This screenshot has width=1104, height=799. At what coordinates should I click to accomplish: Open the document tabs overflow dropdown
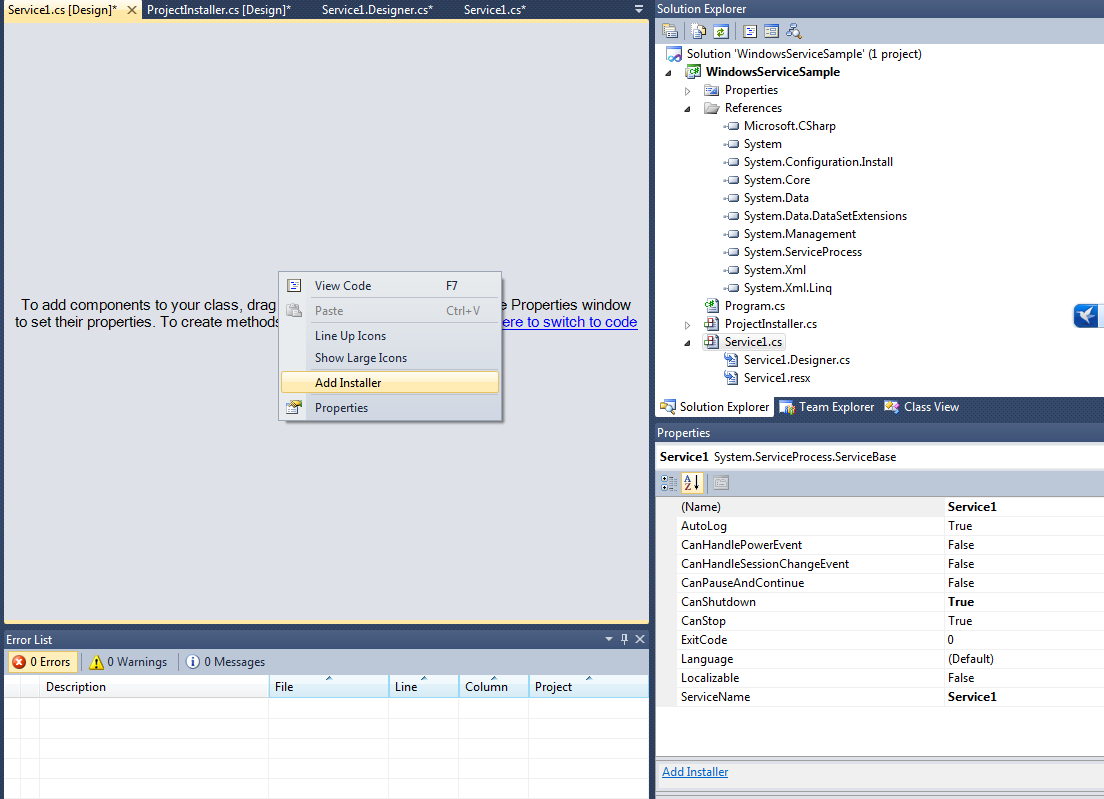click(x=639, y=9)
